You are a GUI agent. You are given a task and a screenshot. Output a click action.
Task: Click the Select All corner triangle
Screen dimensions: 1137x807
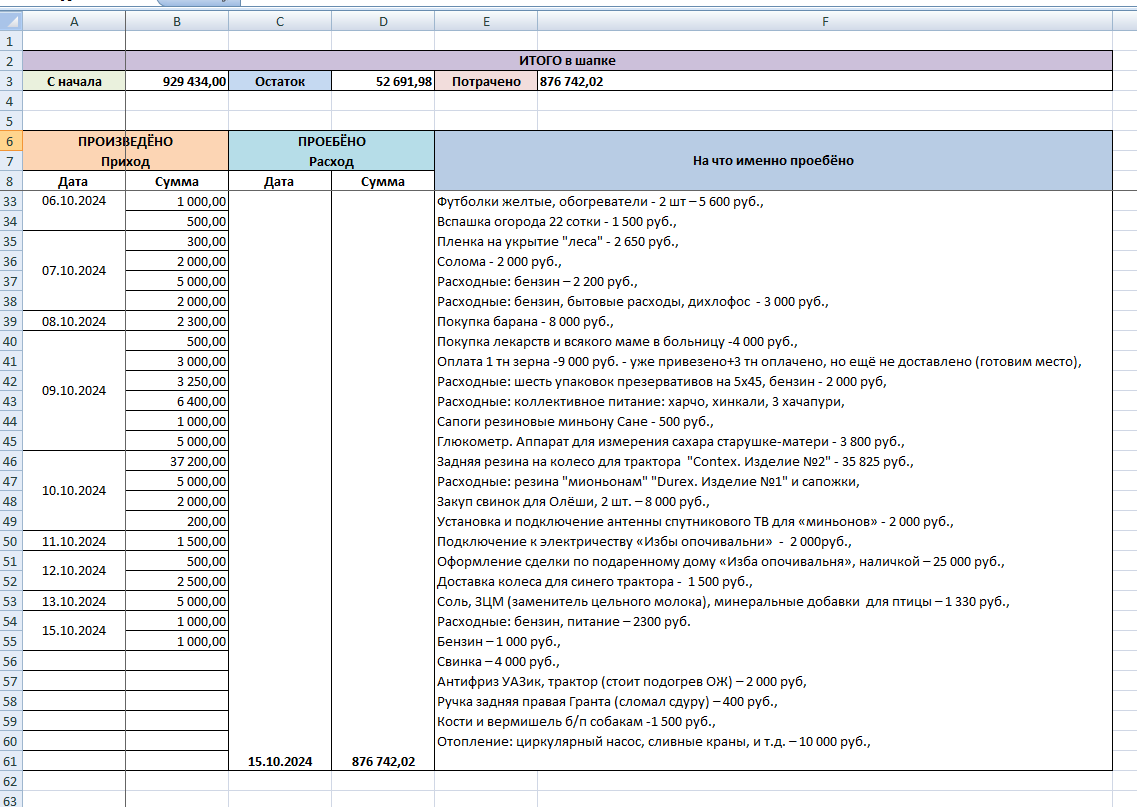(x=11, y=21)
